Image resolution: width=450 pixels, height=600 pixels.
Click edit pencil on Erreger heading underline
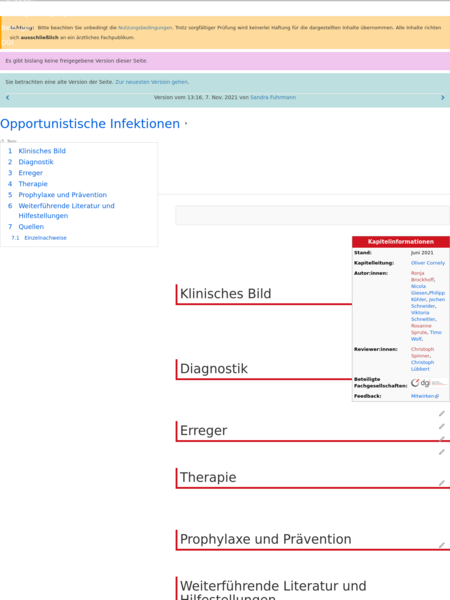pyautogui.click(x=442, y=439)
